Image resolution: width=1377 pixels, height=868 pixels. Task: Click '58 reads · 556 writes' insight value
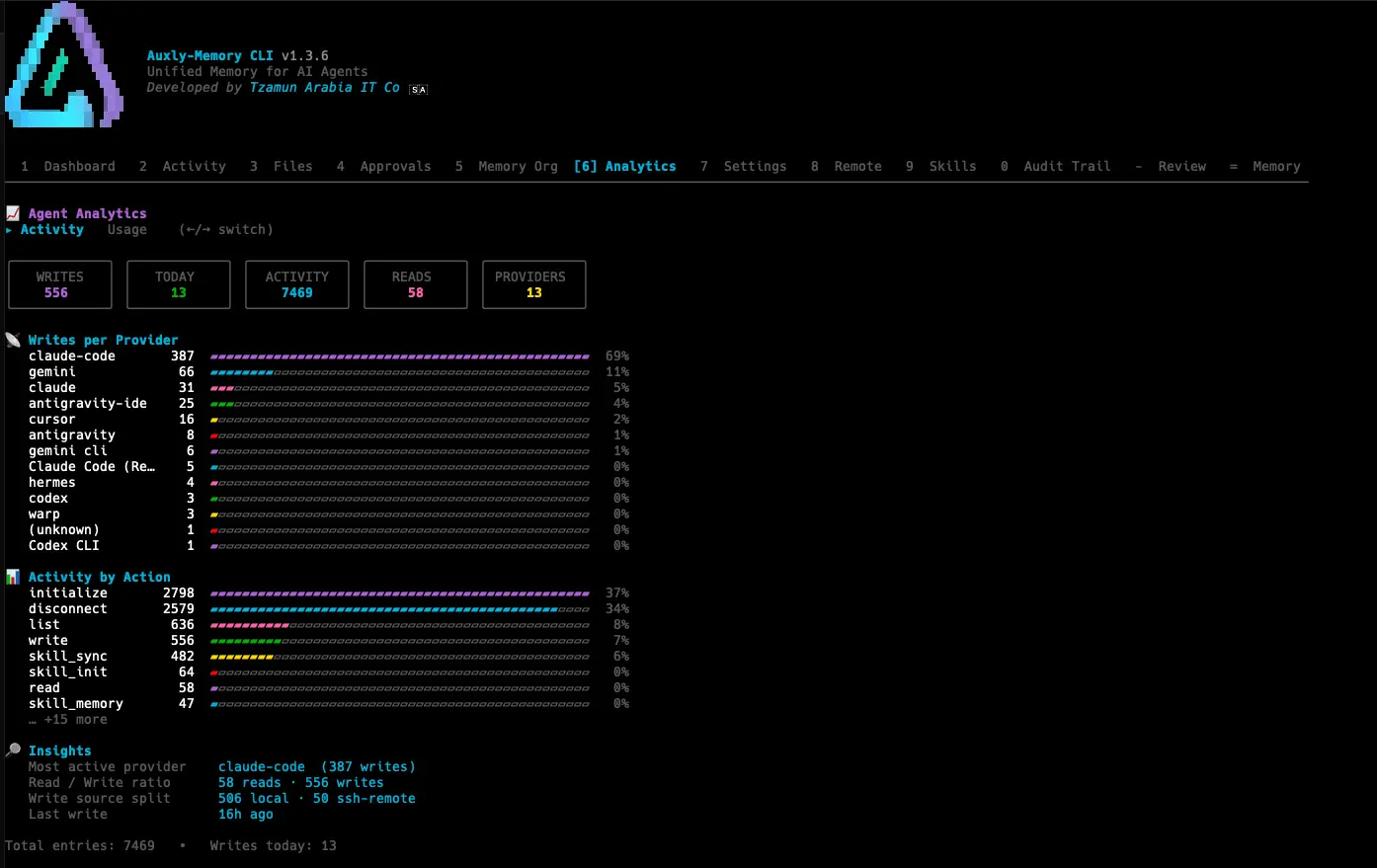pos(301,782)
